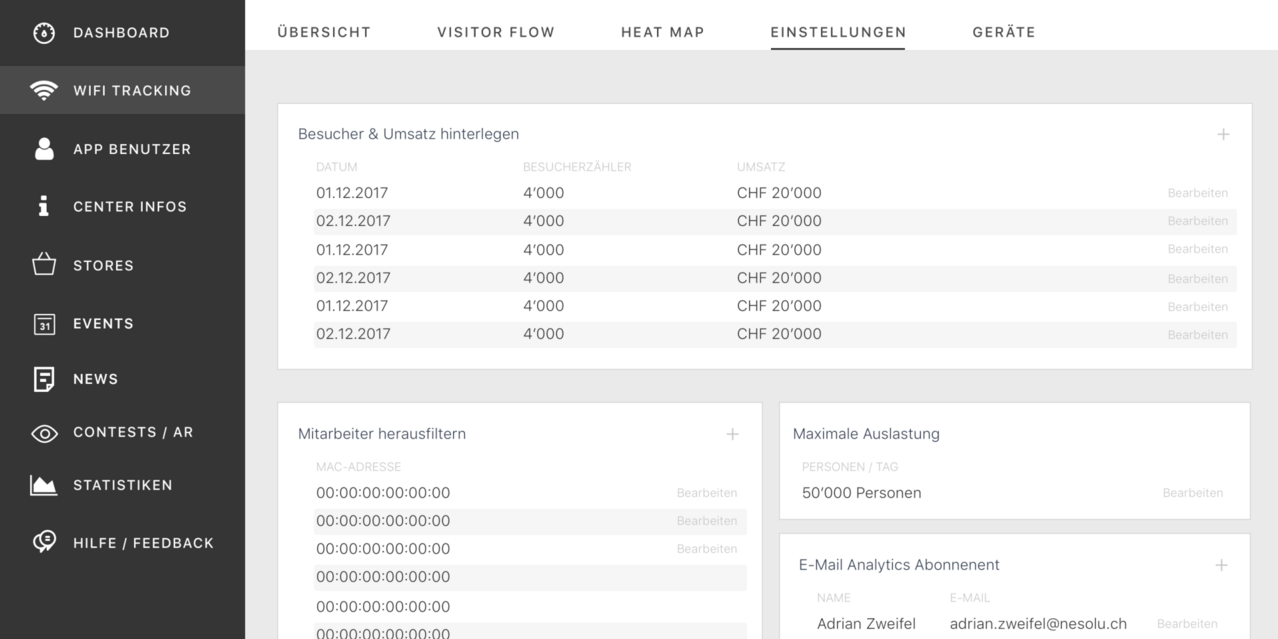Screen dimensions: 1278x639
Task: Click the "PERSONEN / TAG" label
Action: [x=850, y=467]
